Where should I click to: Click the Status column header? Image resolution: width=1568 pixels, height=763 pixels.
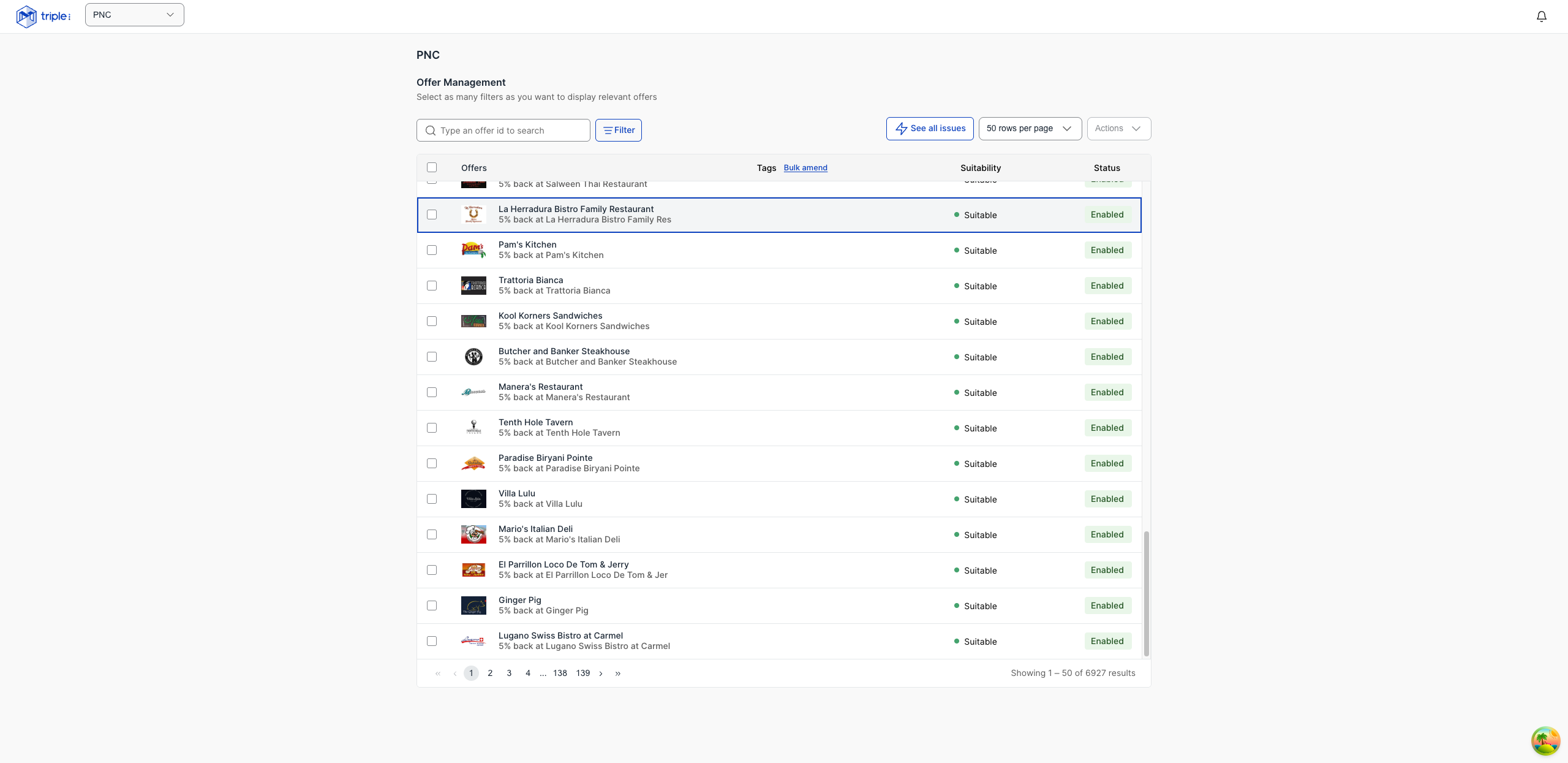(1107, 168)
